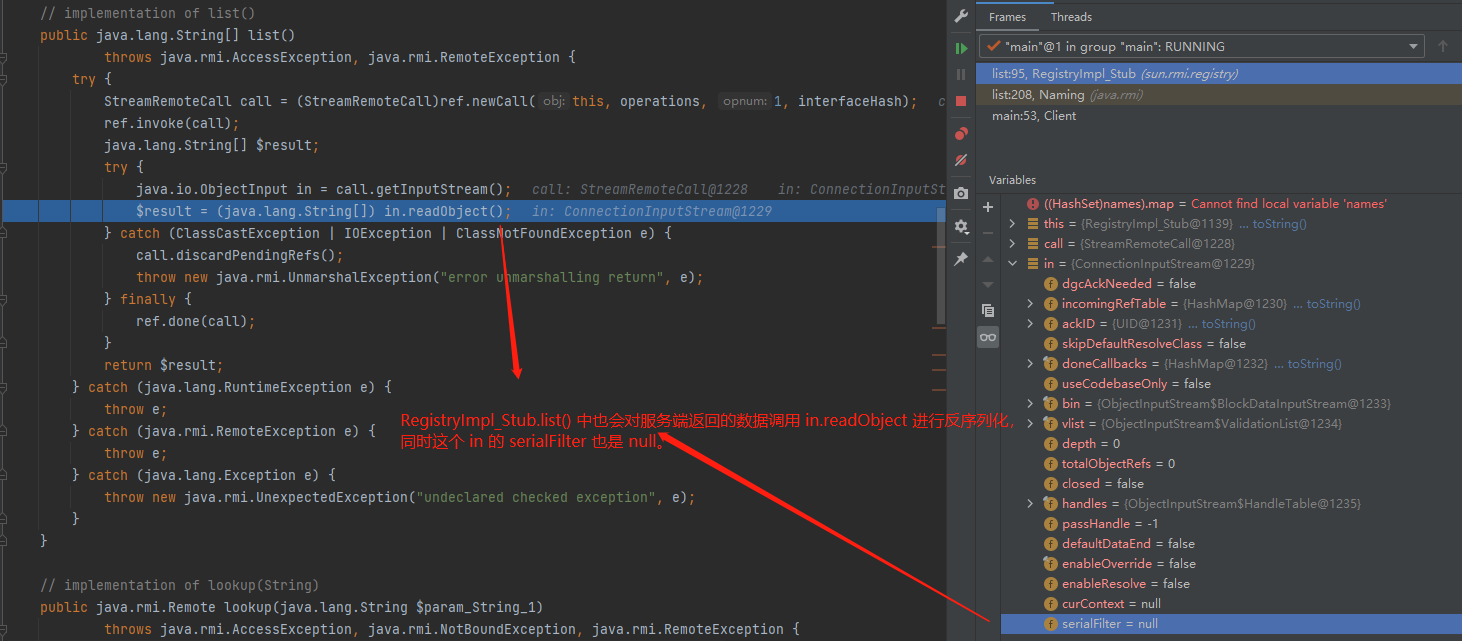The width and height of the screenshot is (1462, 641).
Task: Select the curContext = null row
Action: [1231, 604]
